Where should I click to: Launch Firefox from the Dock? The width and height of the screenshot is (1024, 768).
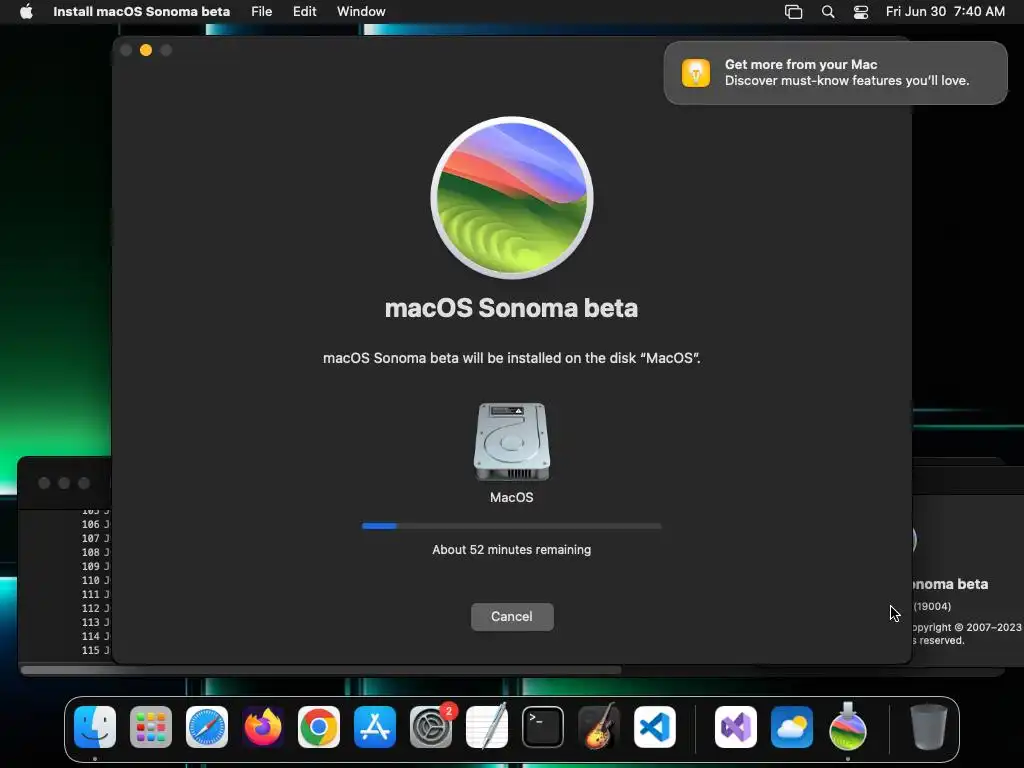pyautogui.click(x=263, y=727)
